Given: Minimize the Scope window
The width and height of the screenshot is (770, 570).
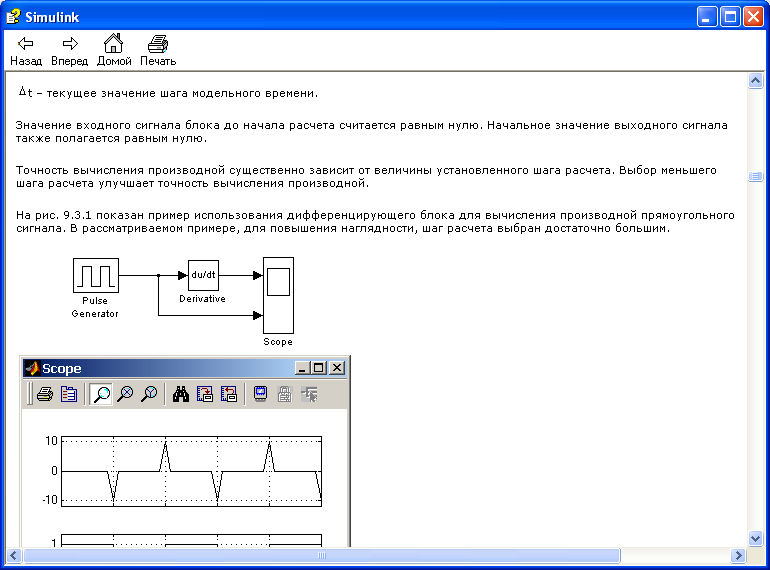Looking at the screenshot, I should 302,368.
